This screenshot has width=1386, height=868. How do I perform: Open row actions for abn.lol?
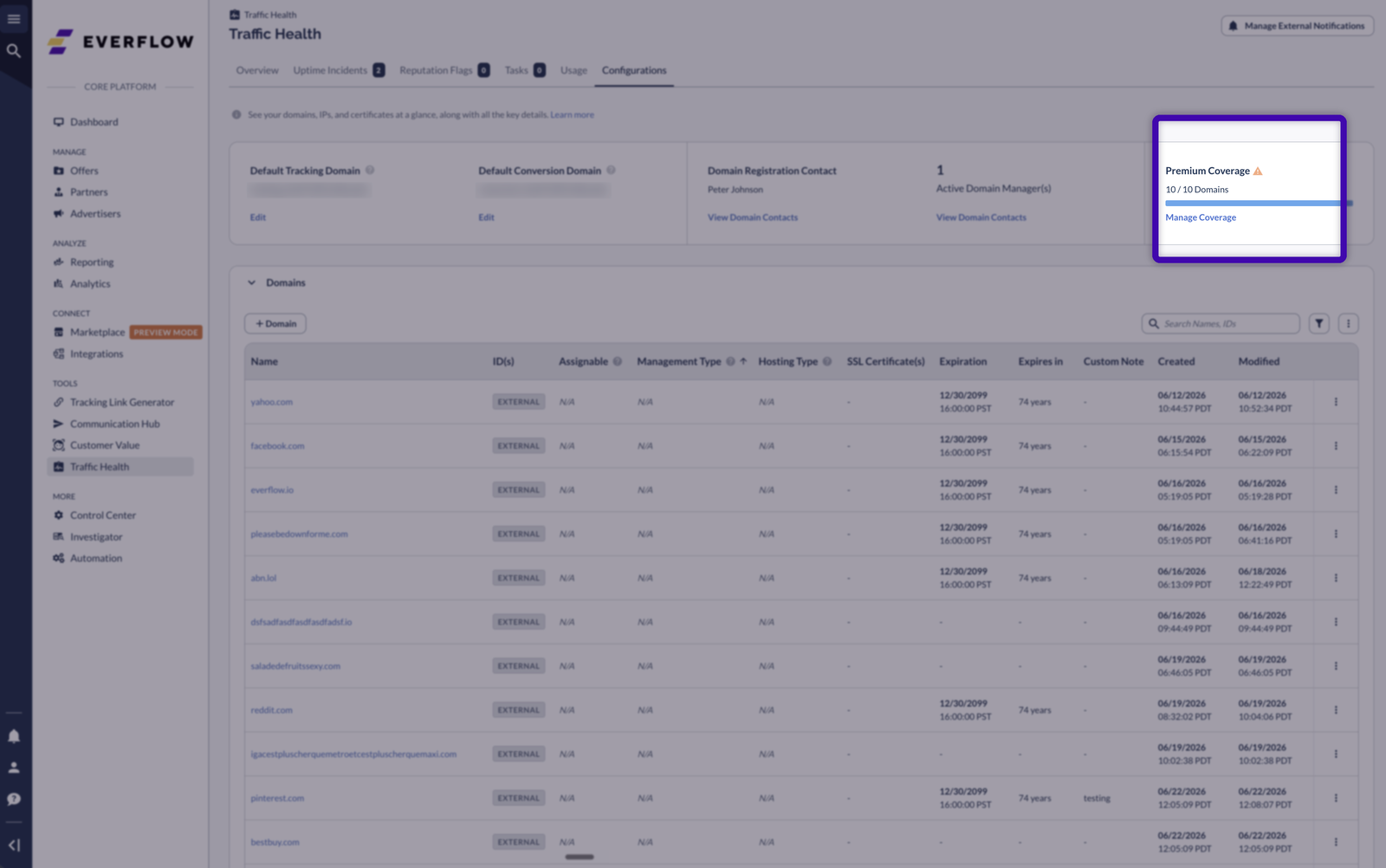pyautogui.click(x=1336, y=578)
